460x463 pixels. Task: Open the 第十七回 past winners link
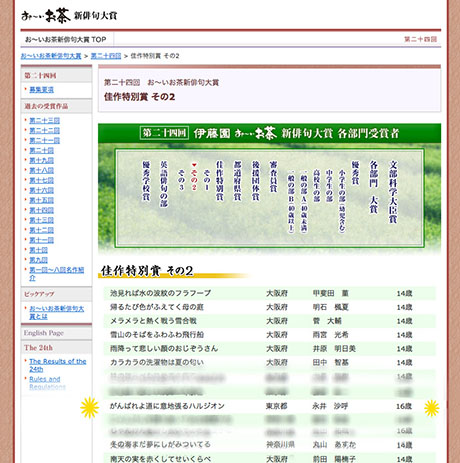(42, 180)
